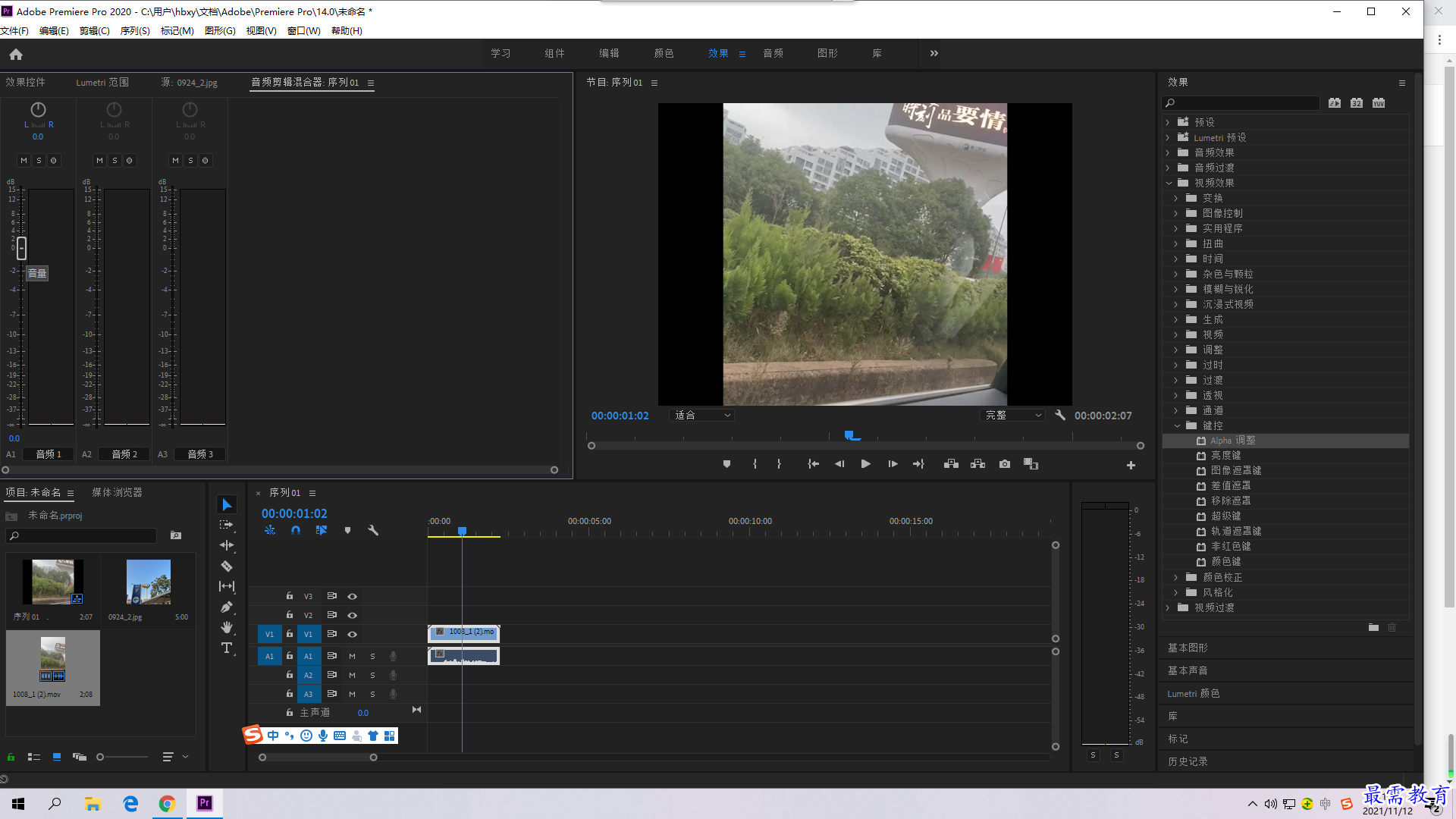Click Mark In bracket button
Screen dimensions: 1456x819
click(x=755, y=464)
